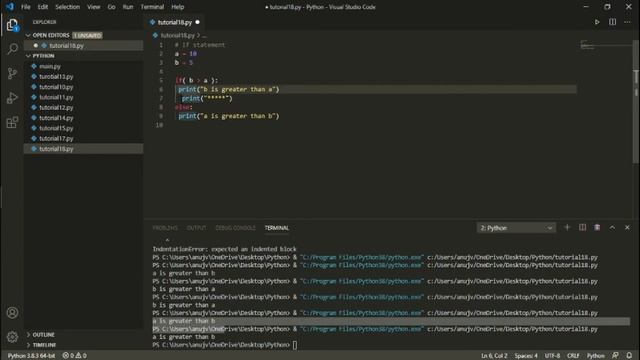Open Source Control view
Screen dimensions: 640x360
[12, 73]
